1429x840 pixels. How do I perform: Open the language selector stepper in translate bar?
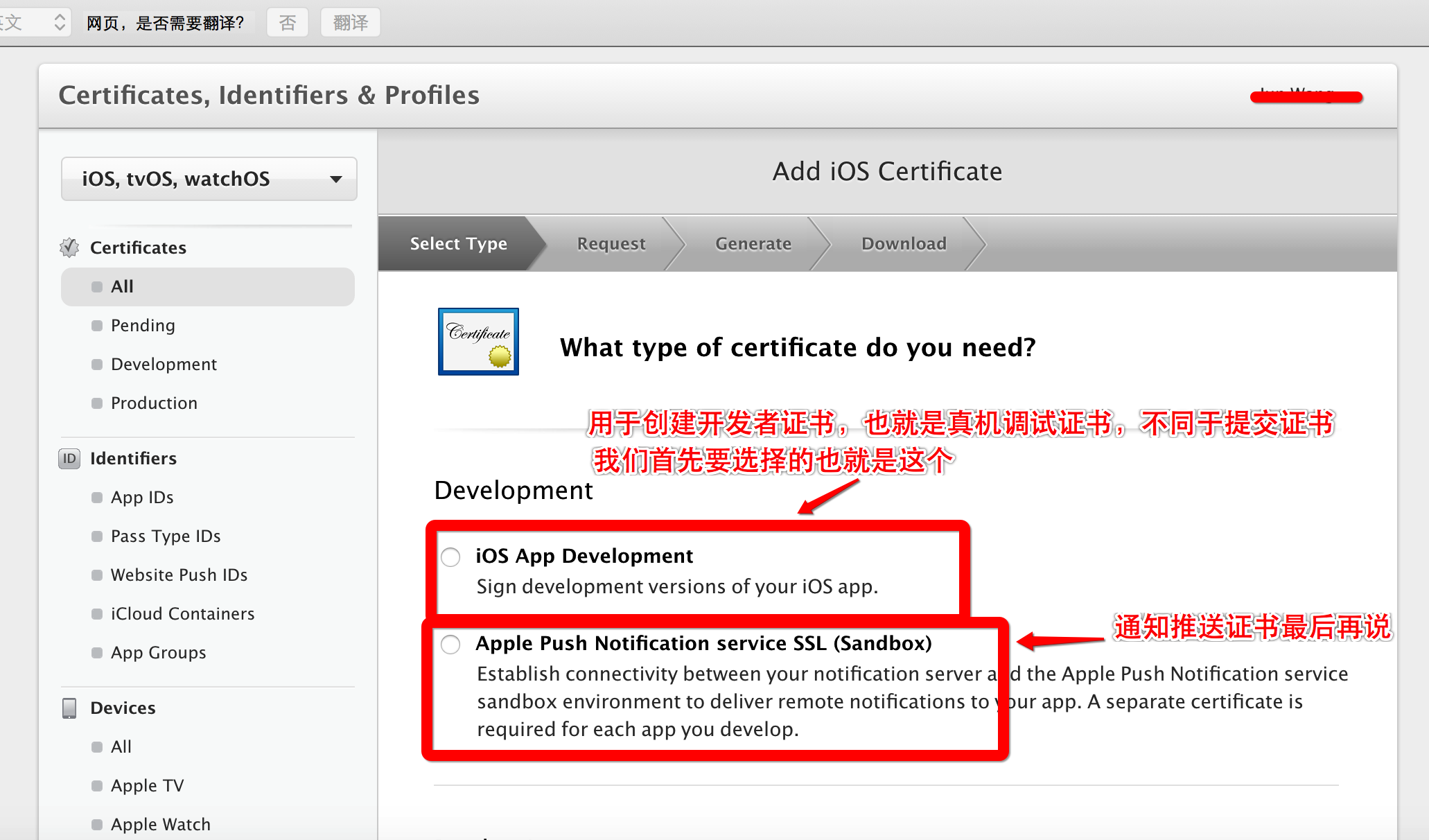coord(60,23)
